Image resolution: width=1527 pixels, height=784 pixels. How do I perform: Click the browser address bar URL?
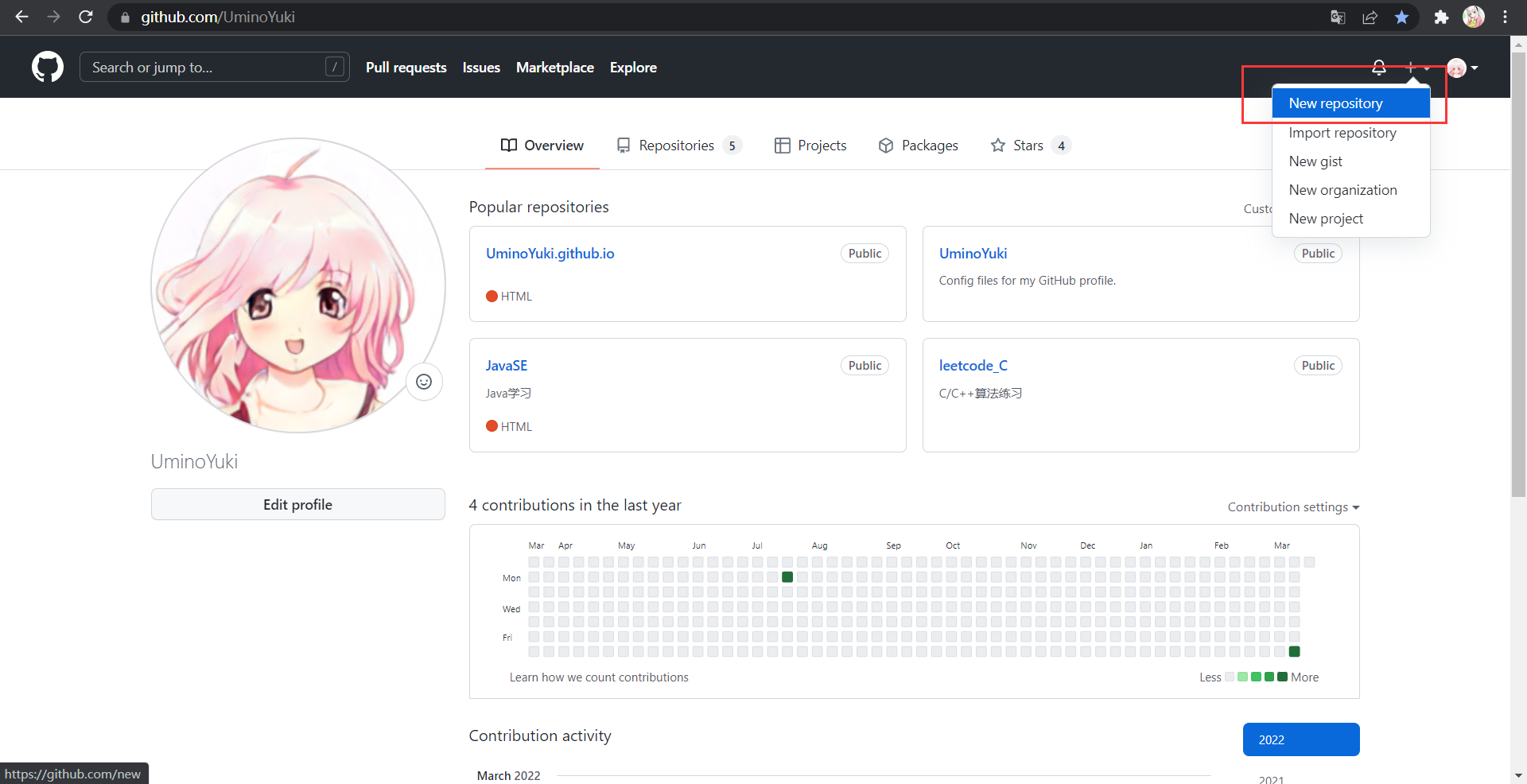[218, 17]
